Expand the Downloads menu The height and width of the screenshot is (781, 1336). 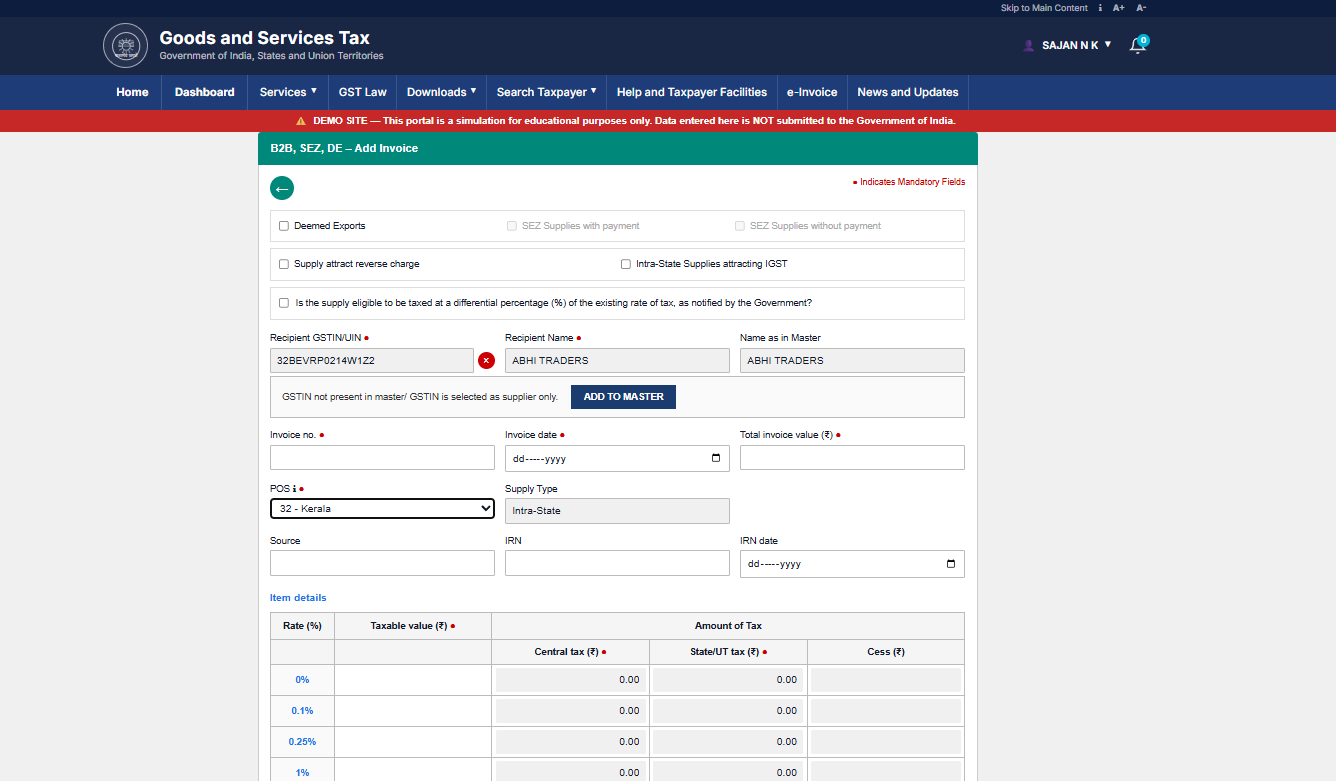click(x=442, y=92)
